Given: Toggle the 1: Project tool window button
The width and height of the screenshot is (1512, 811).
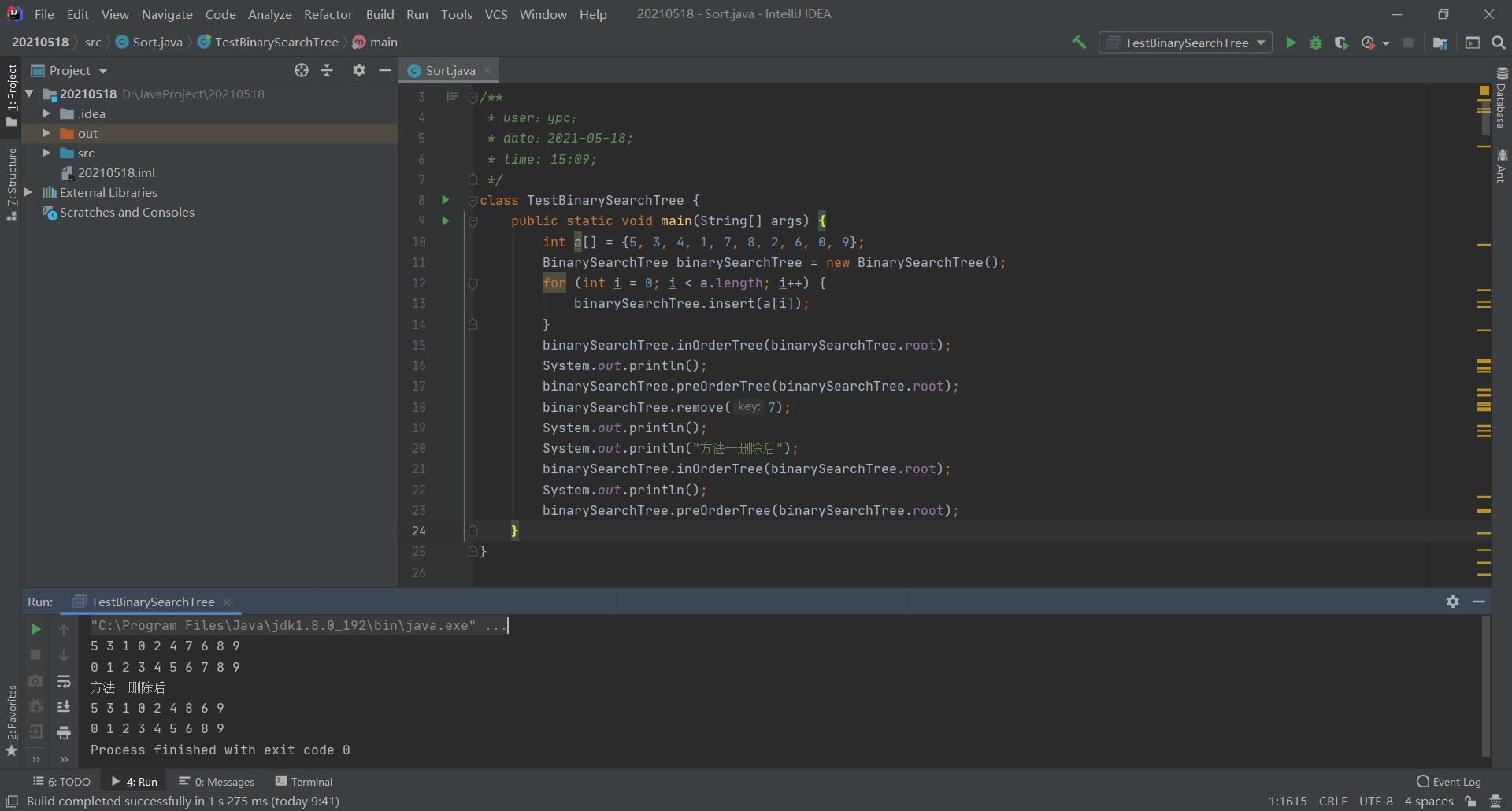Looking at the screenshot, I should click(11, 95).
